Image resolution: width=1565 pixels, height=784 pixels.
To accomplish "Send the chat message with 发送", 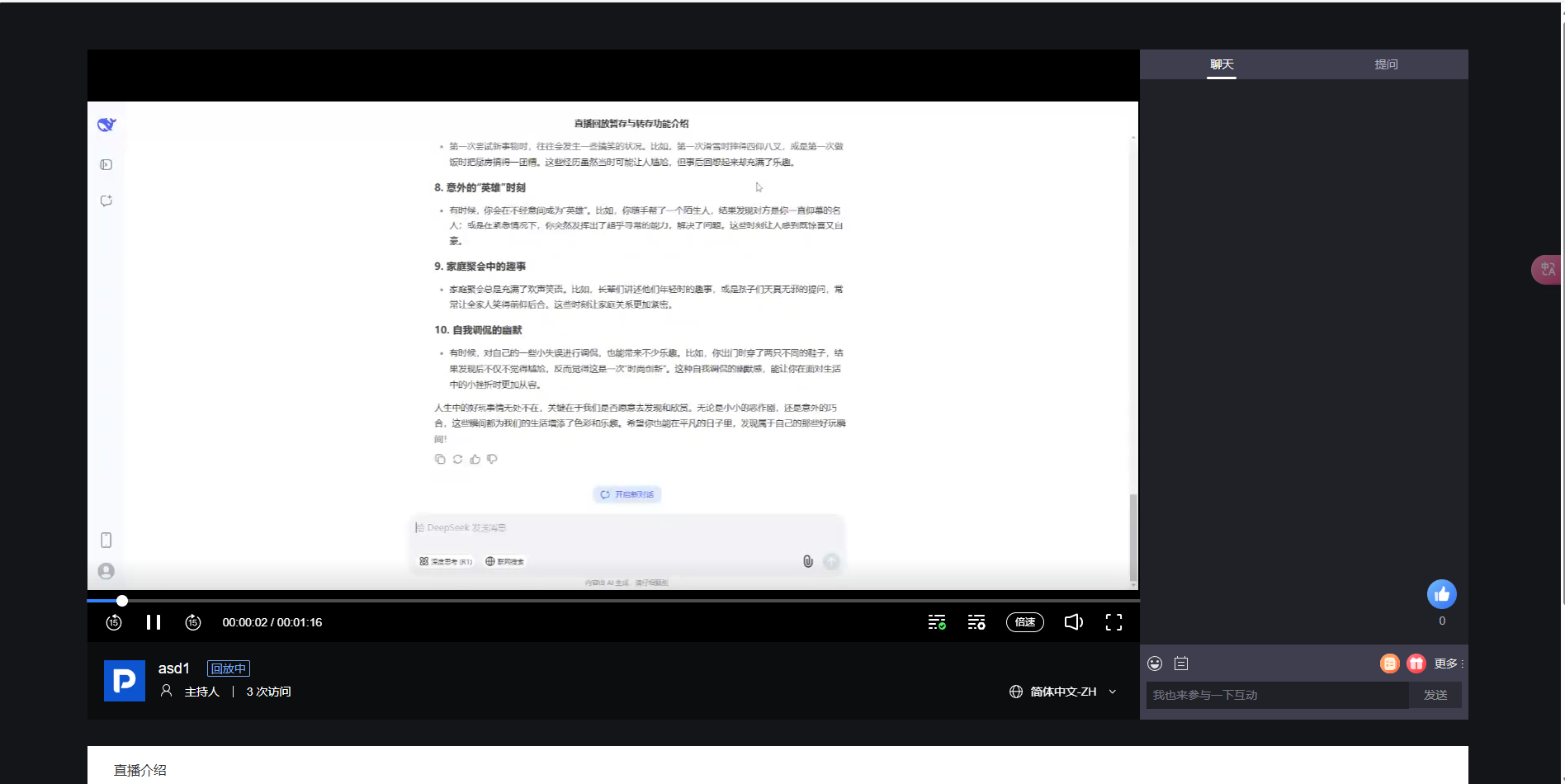I will 1435,695.
